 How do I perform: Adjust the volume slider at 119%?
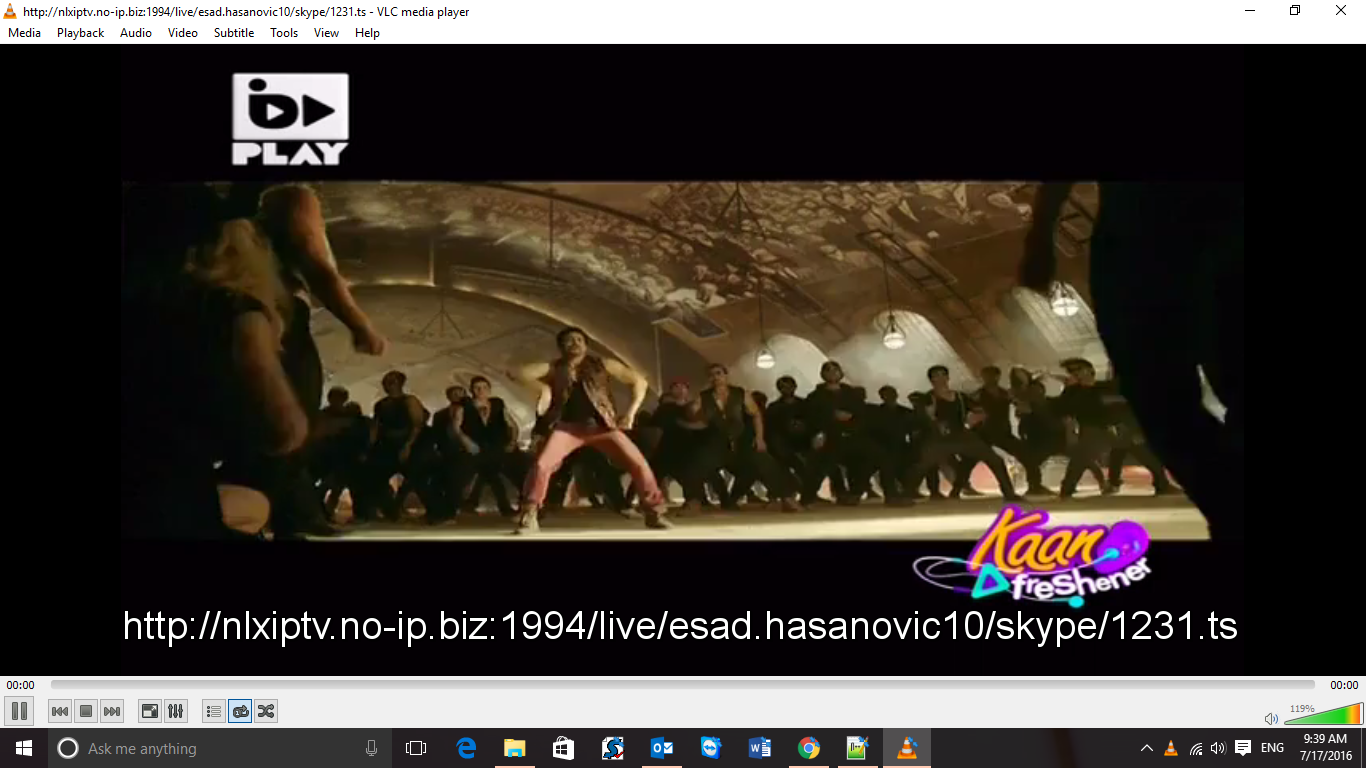click(x=1323, y=714)
